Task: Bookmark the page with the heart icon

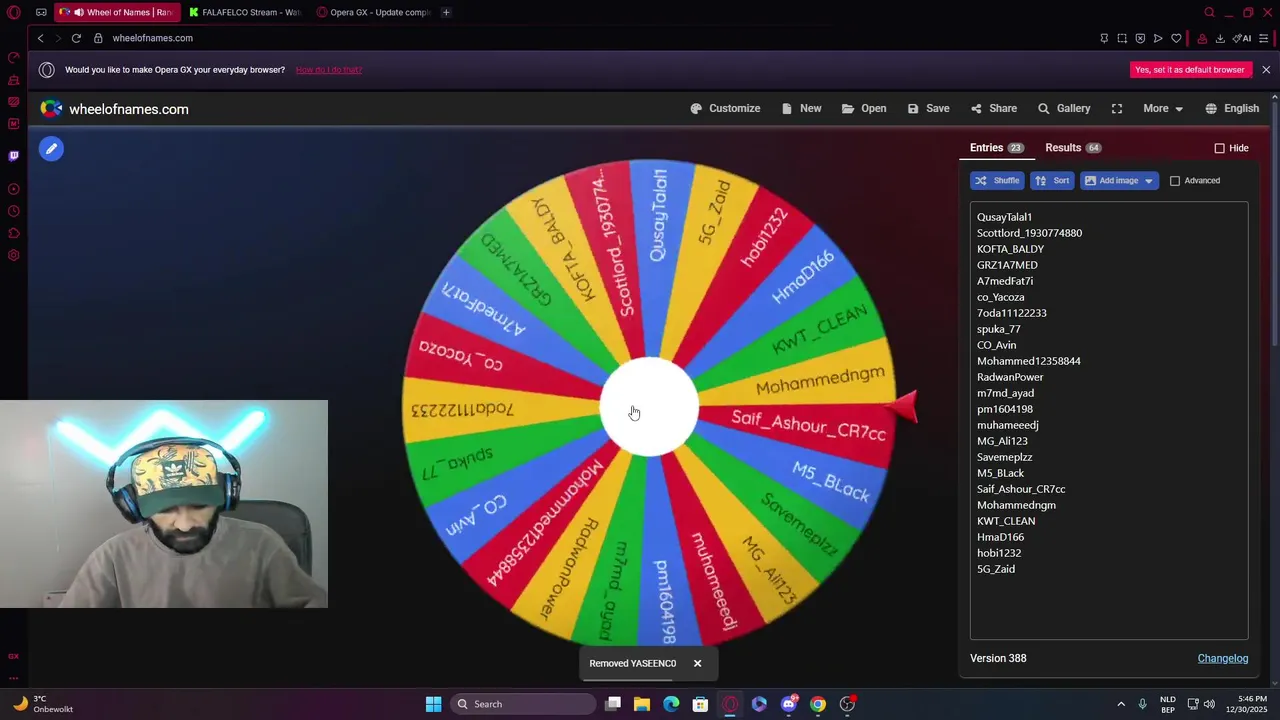Action: (x=1176, y=38)
